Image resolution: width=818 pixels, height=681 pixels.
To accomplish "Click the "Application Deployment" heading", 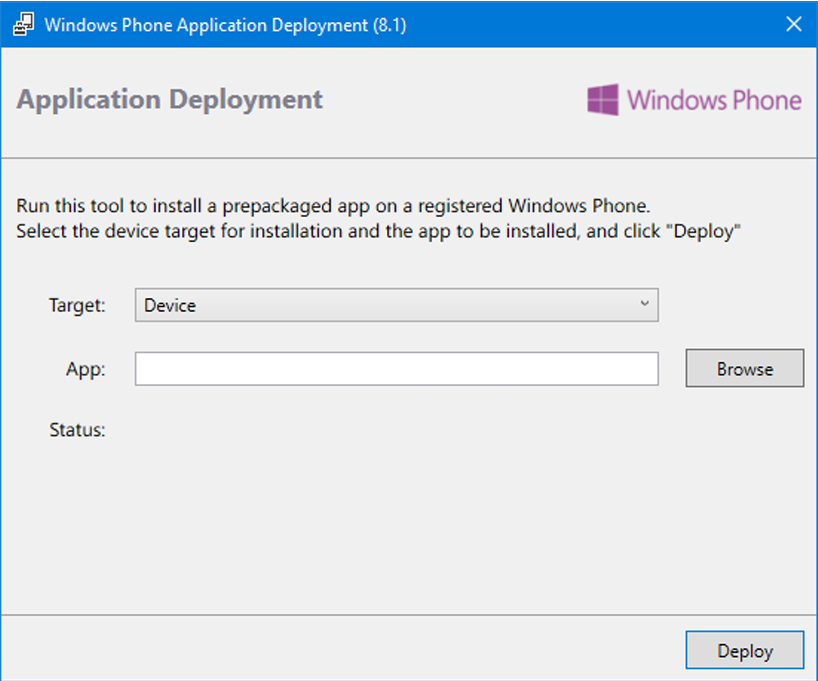I will coord(170,100).
